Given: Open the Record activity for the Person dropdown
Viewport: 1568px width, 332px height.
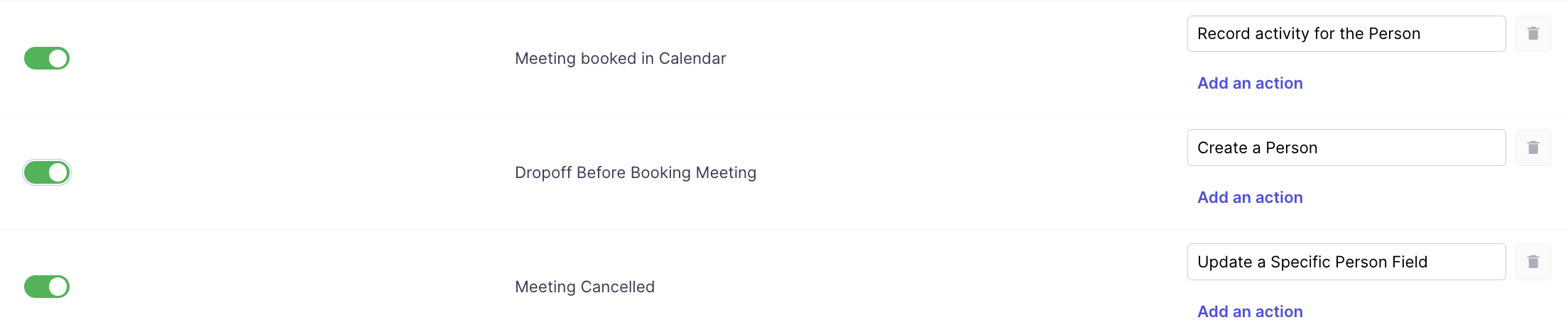Looking at the screenshot, I should pyautogui.click(x=1346, y=33).
